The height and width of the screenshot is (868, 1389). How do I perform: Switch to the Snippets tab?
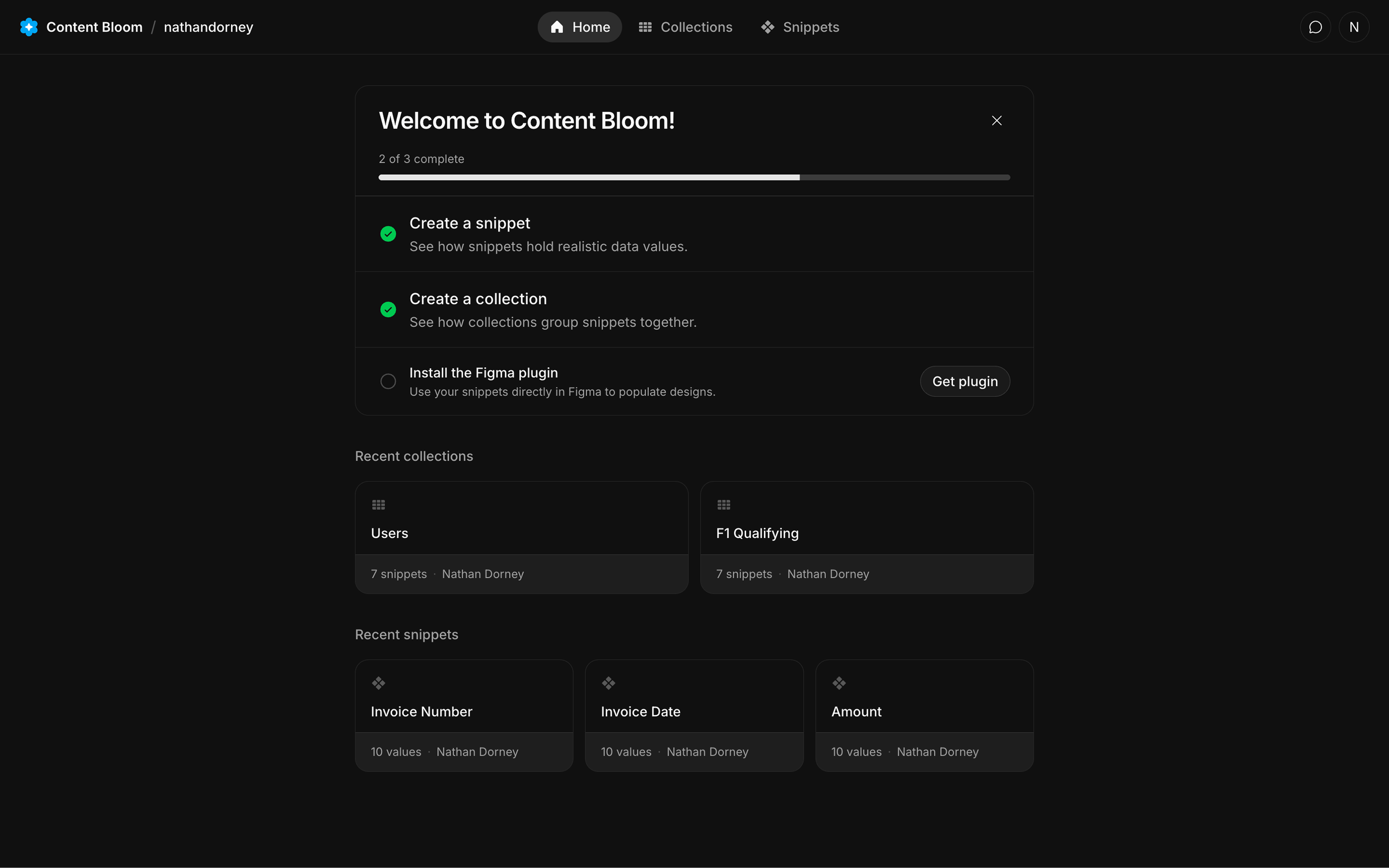[800, 27]
